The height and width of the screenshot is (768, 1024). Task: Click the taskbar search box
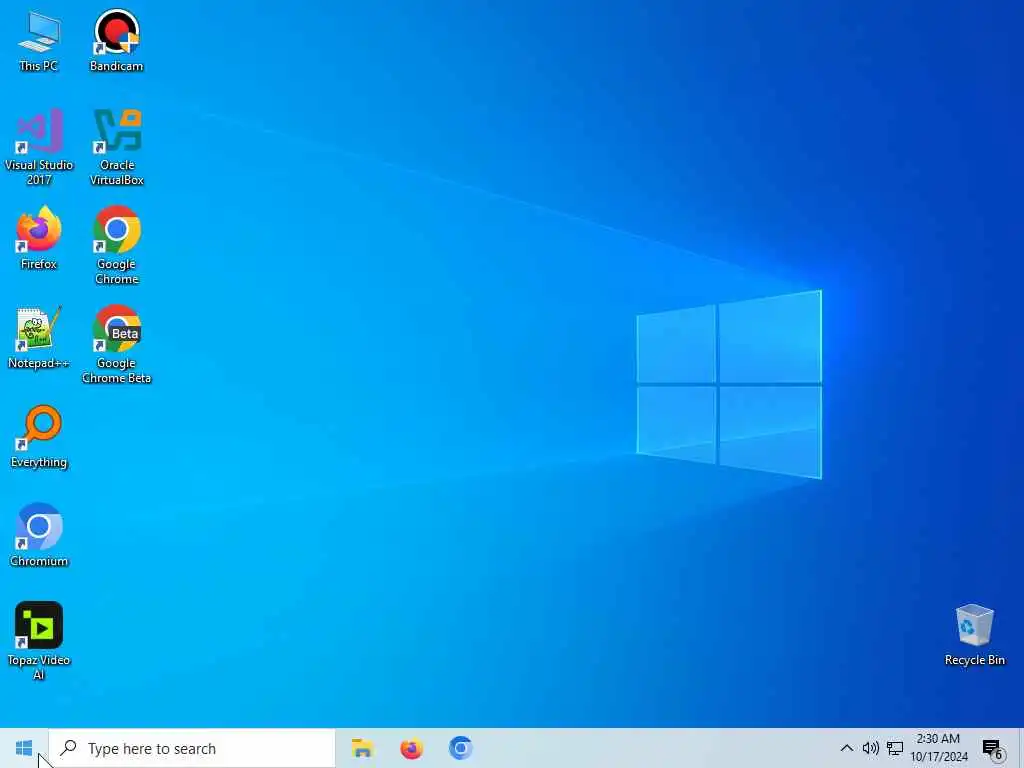tap(192, 748)
